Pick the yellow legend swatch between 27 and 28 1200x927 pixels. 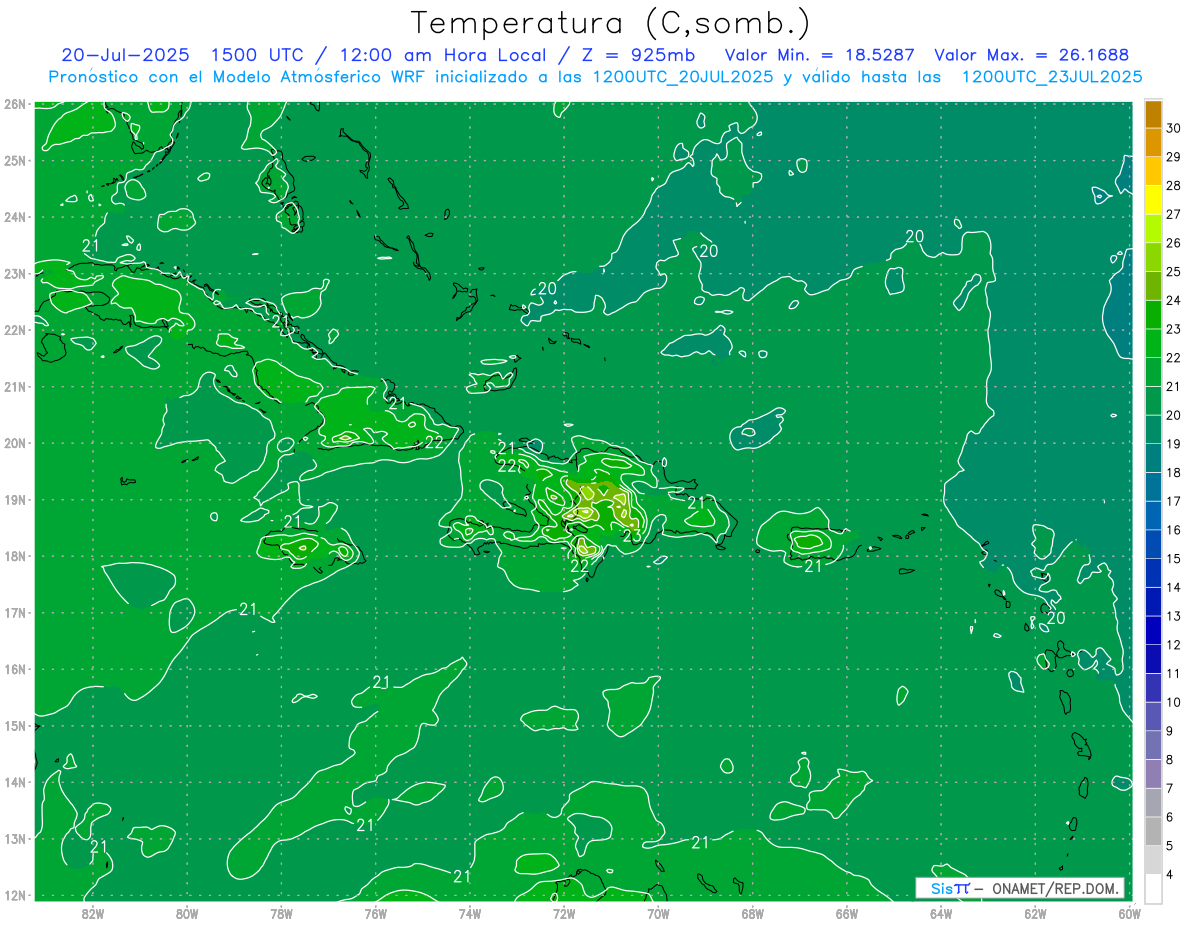click(x=1152, y=200)
